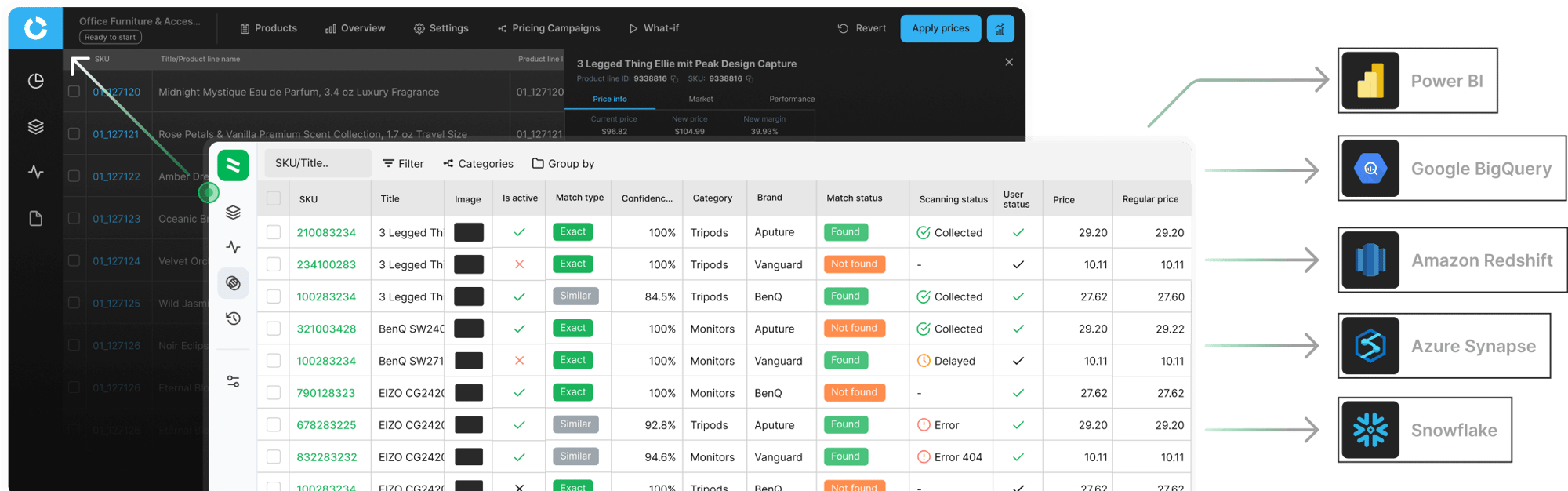The height and width of the screenshot is (491, 1568).
Task: Click the SKU/Title search field
Action: click(x=318, y=163)
